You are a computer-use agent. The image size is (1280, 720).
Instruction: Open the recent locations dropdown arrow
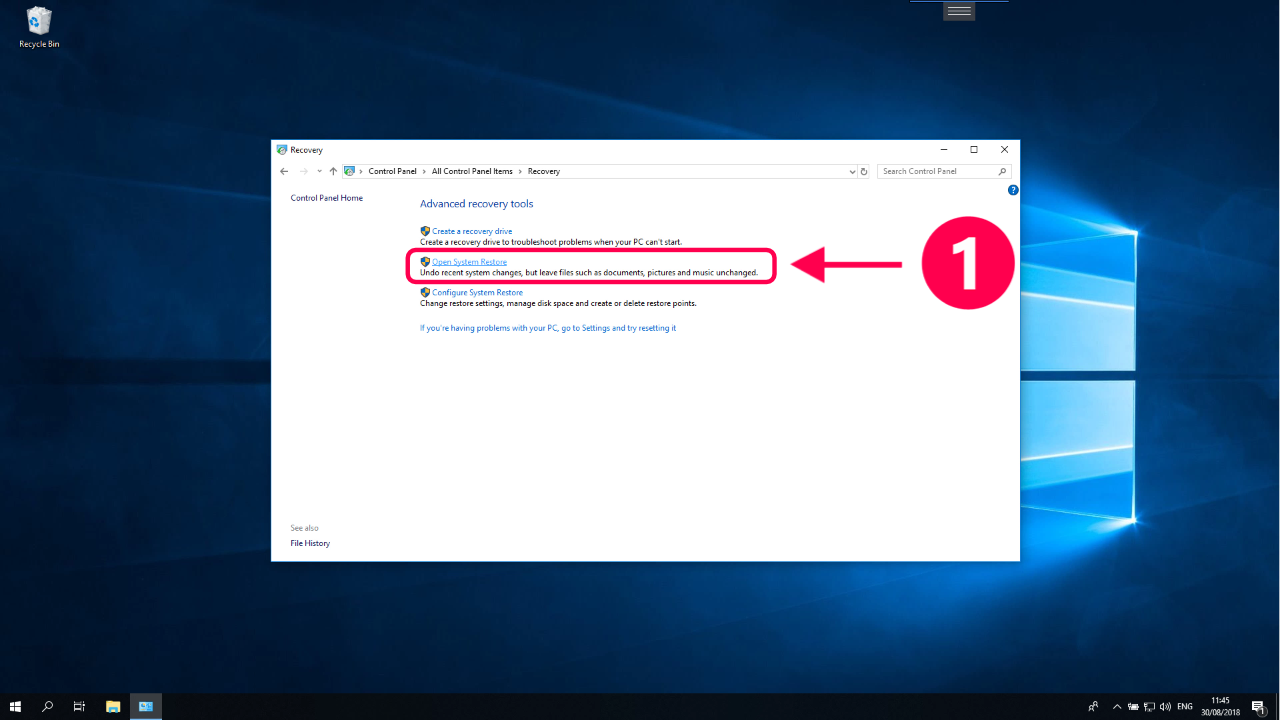(x=319, y=171)
